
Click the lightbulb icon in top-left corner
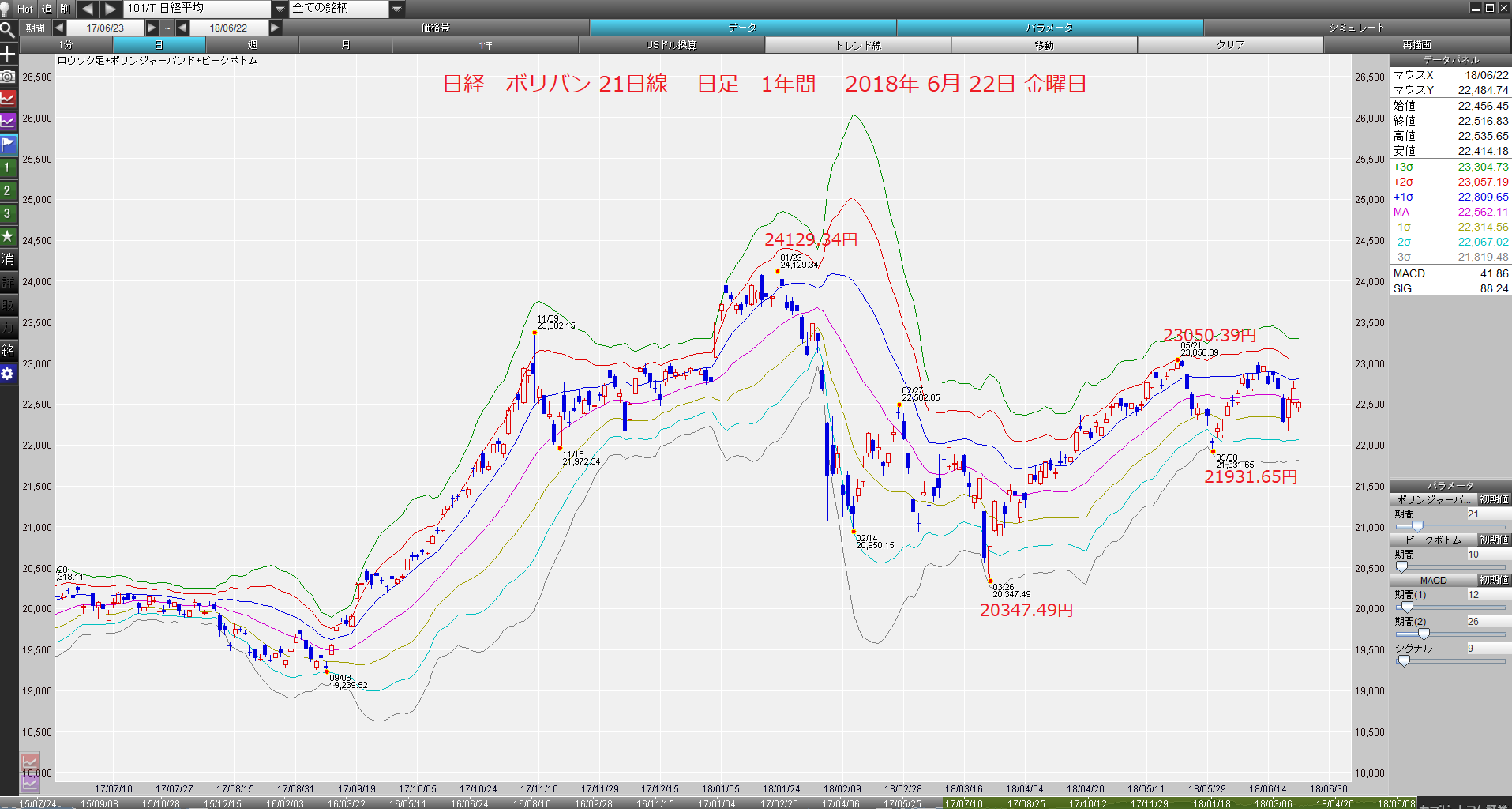coord(6,9)
